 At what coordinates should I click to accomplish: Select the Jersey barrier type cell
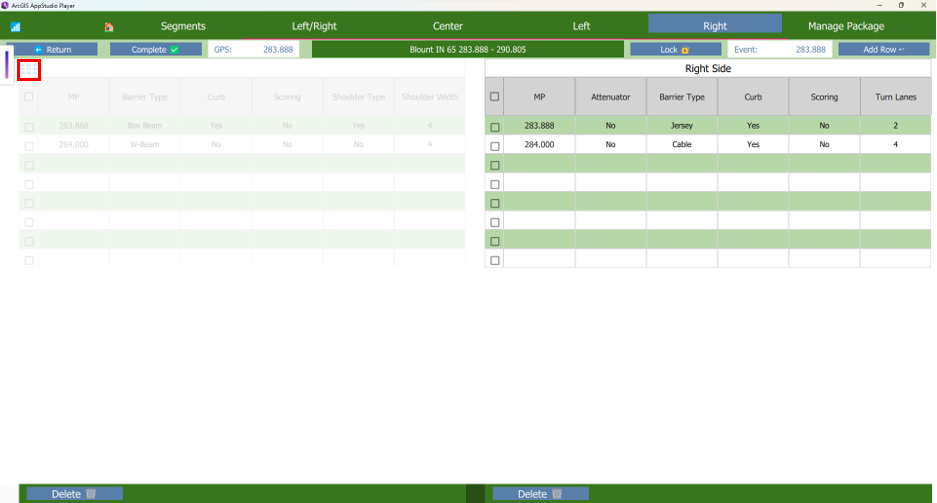tap(682, 125)
